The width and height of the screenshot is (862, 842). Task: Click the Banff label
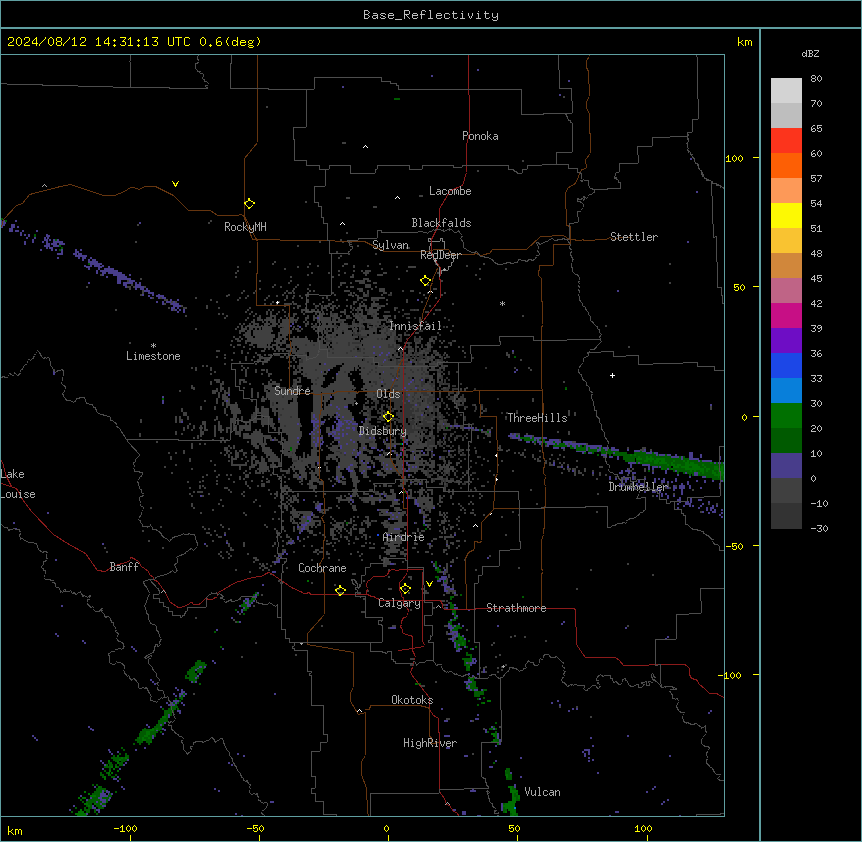tap(124, 567)
